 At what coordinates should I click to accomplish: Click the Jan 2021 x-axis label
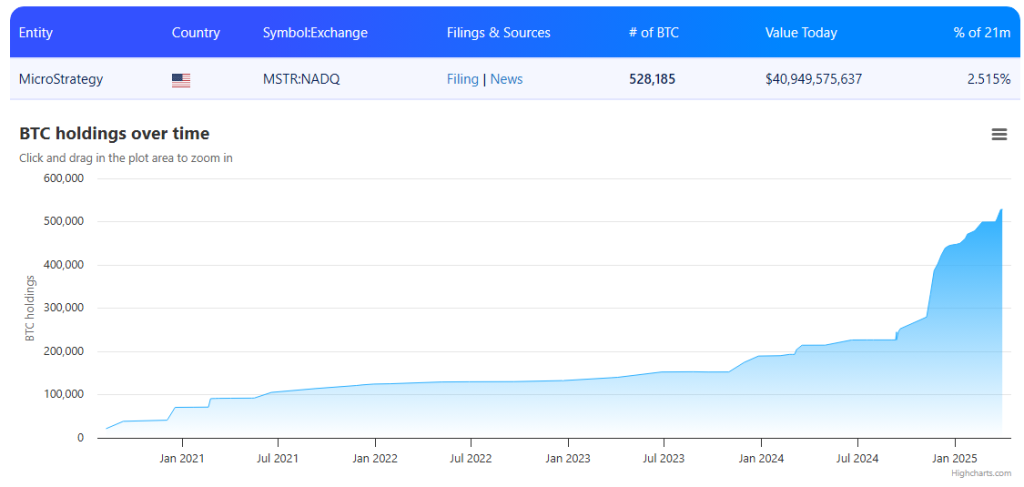182,458
